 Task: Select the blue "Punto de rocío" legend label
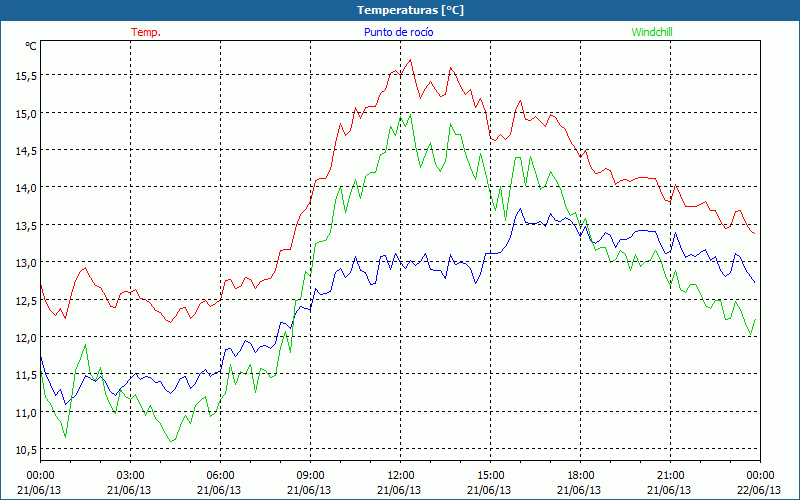398,32
